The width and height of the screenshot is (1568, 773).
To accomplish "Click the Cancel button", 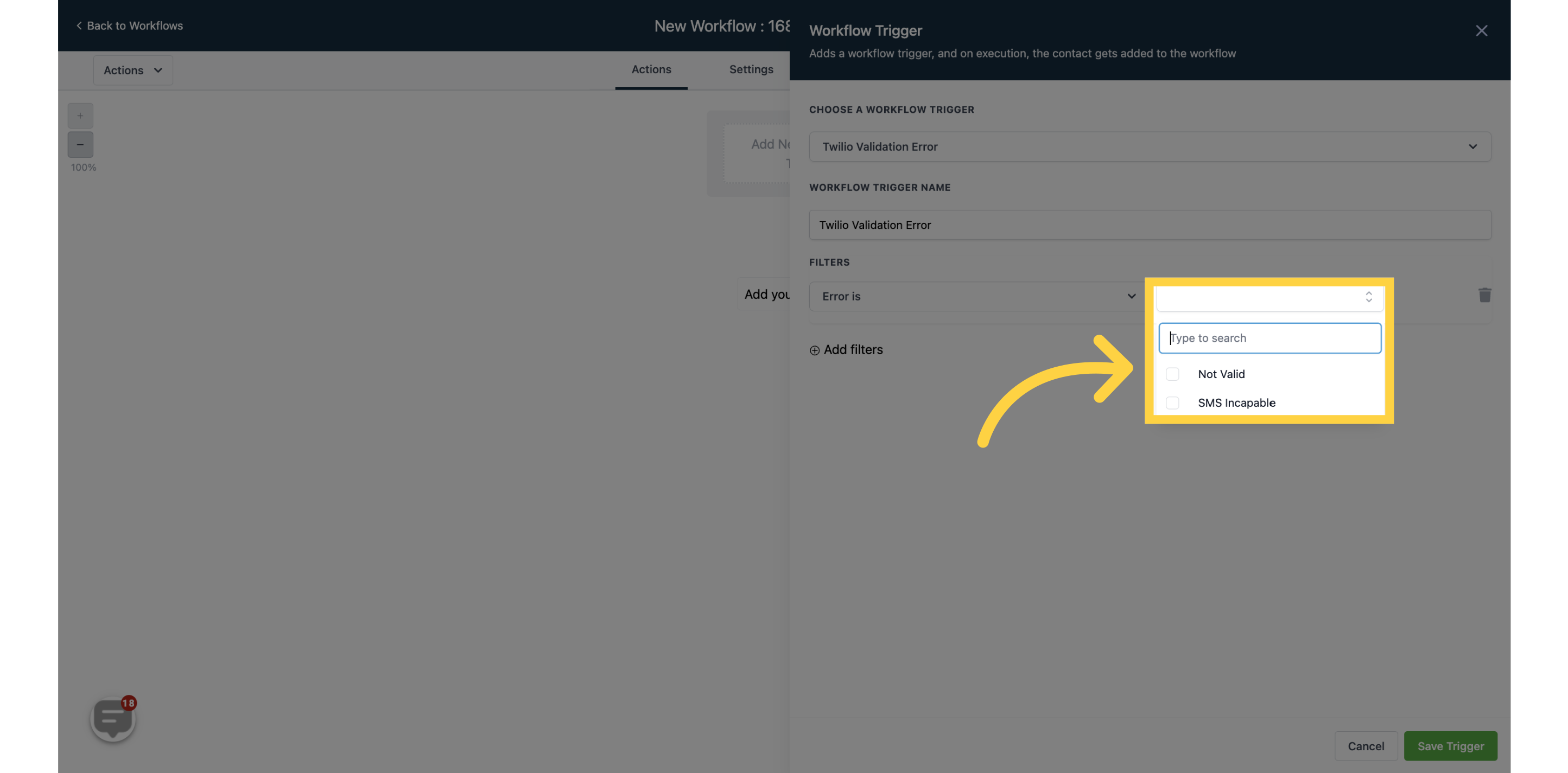I will [1366, 746].
